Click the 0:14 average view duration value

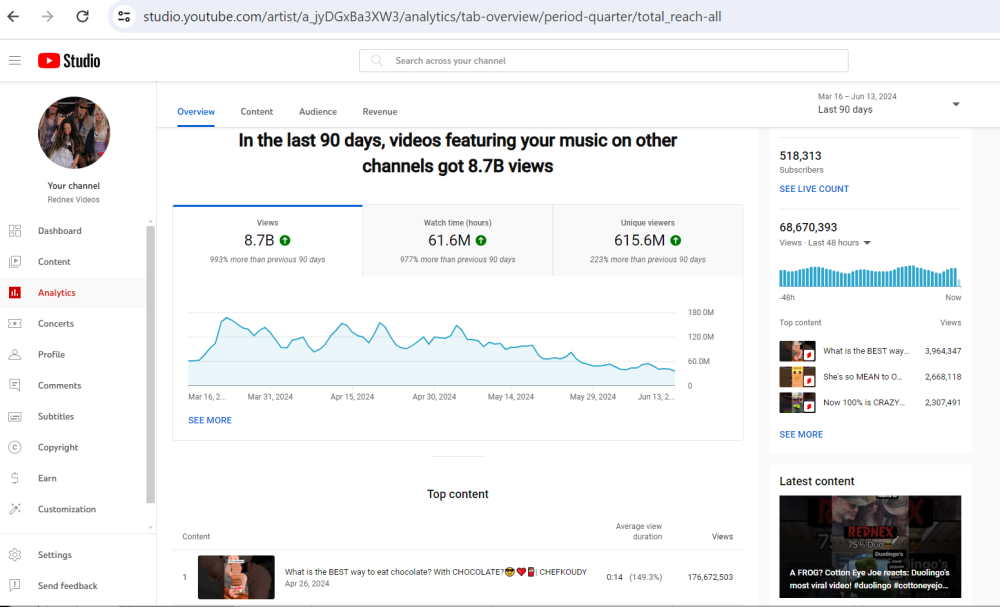coord(614,577)
